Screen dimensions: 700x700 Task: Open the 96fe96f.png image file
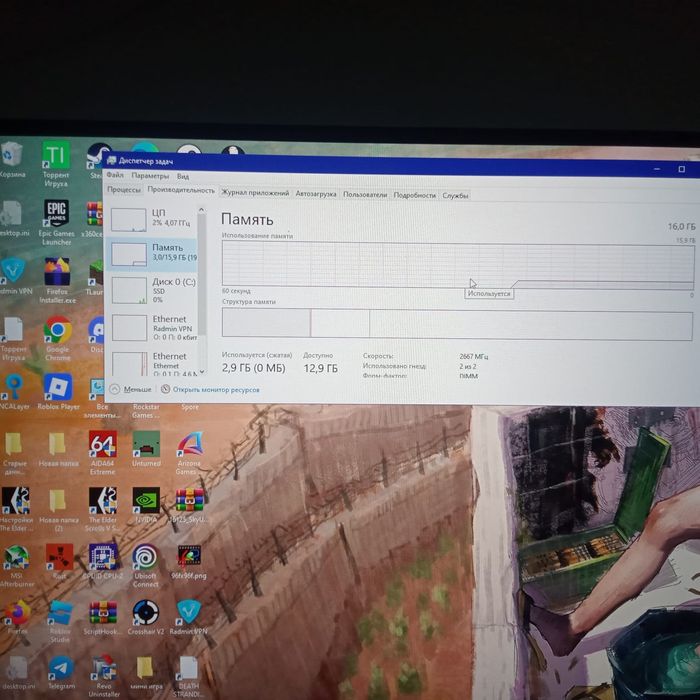pos(189,562)
